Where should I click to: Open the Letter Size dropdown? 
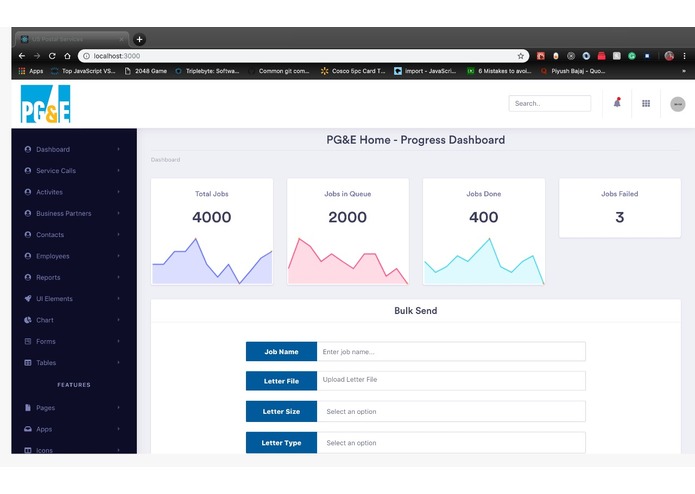pos(451,412)
